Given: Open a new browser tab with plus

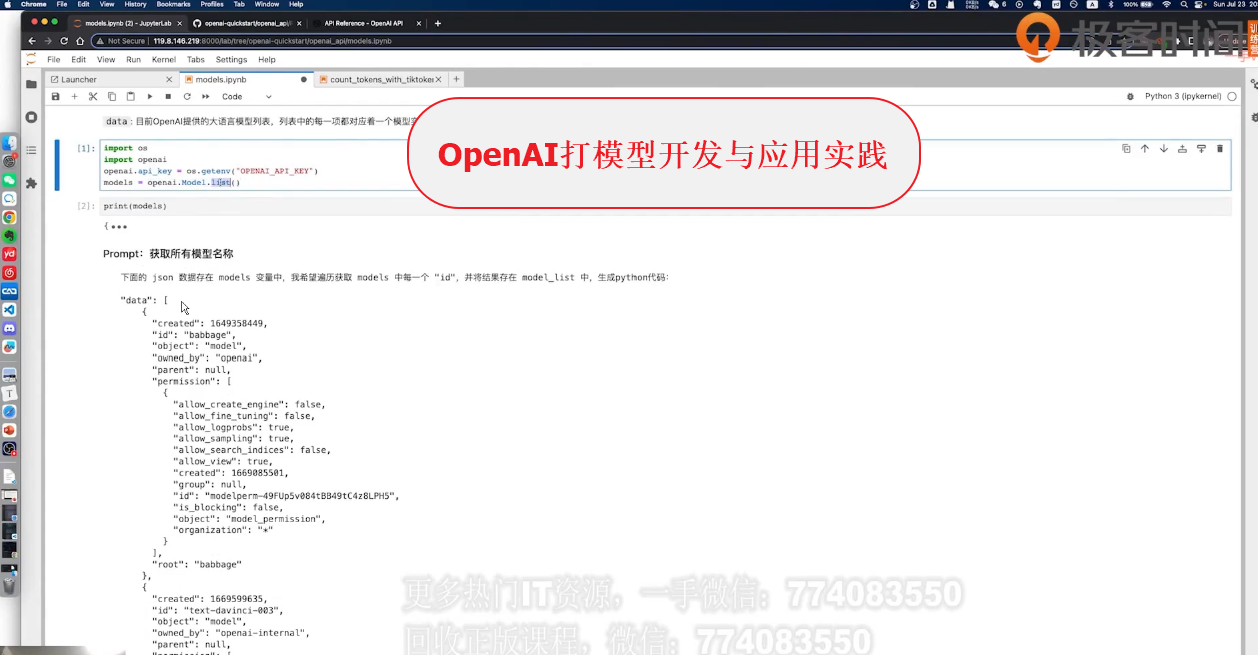Looking at the screenshot, I should pyautogui.click(x=438, y=23).
